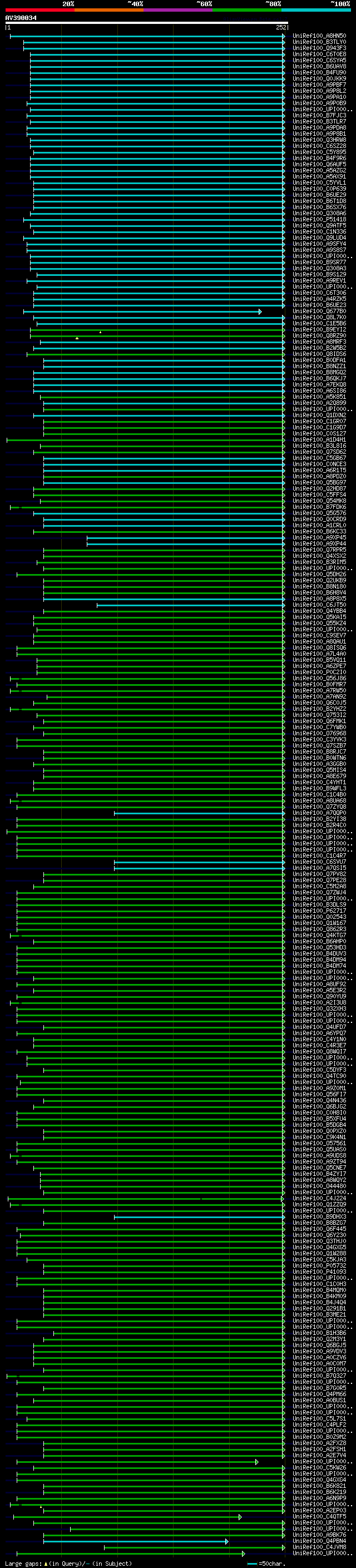This screenshot has height=1568, width=356.
Task: Open hit UniRef100_A9XP45
Action: pyautogui.click(x=319, y=538)
